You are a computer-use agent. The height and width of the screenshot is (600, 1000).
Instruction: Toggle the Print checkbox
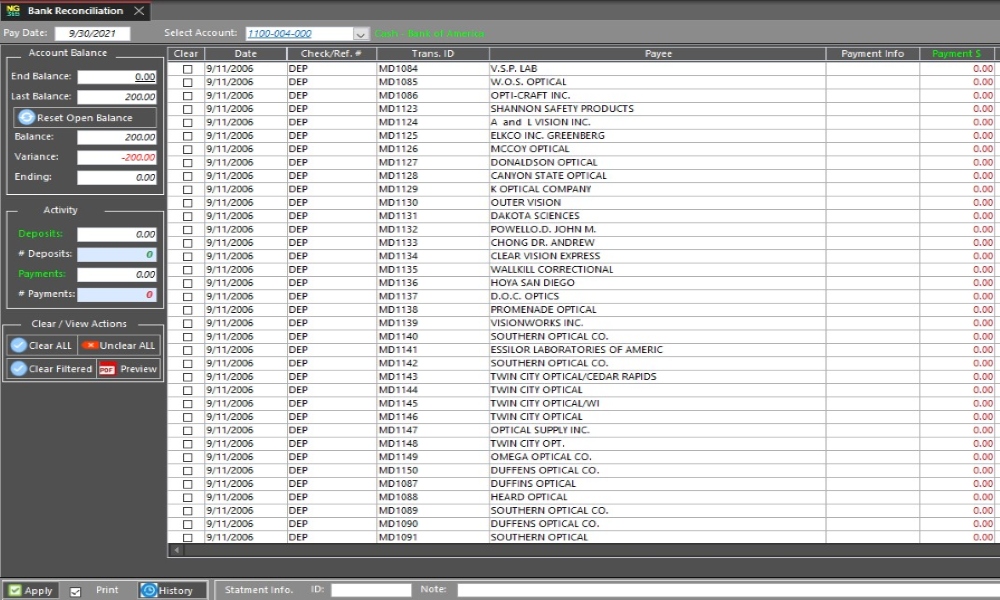[76, 591]
